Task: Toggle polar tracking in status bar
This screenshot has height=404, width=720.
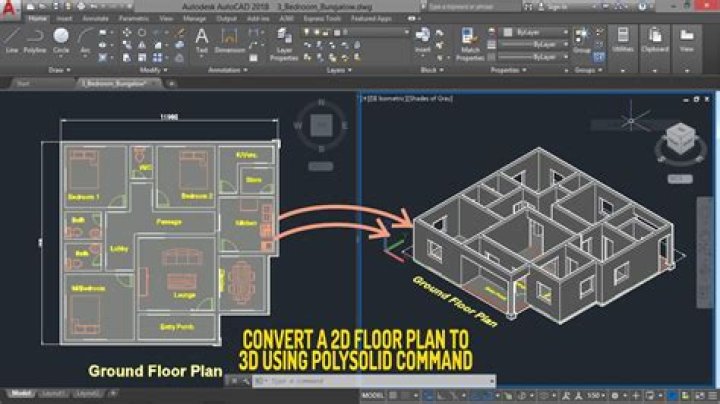Action: 452,395
